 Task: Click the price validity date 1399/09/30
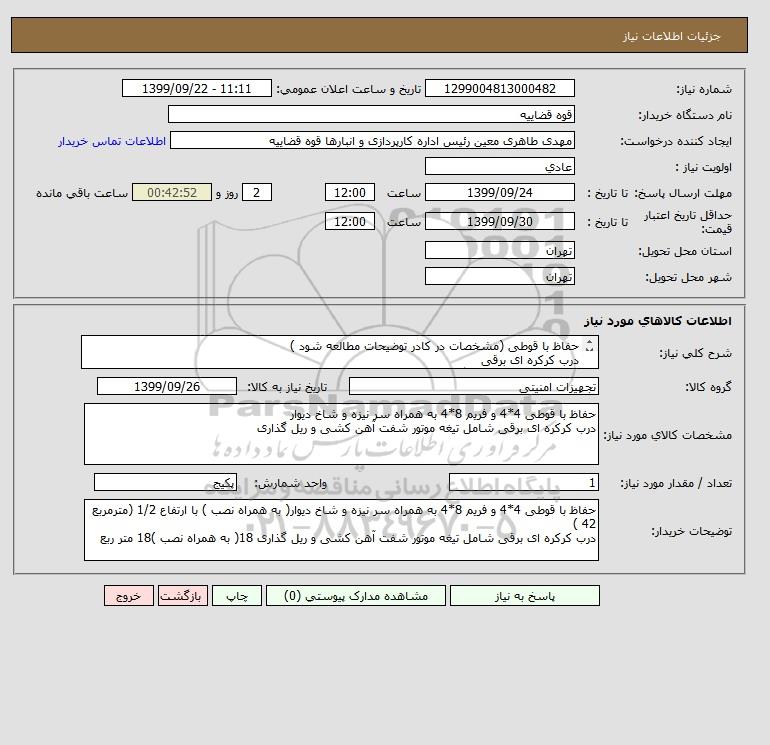pyautogui.click(x=499, y=222)
